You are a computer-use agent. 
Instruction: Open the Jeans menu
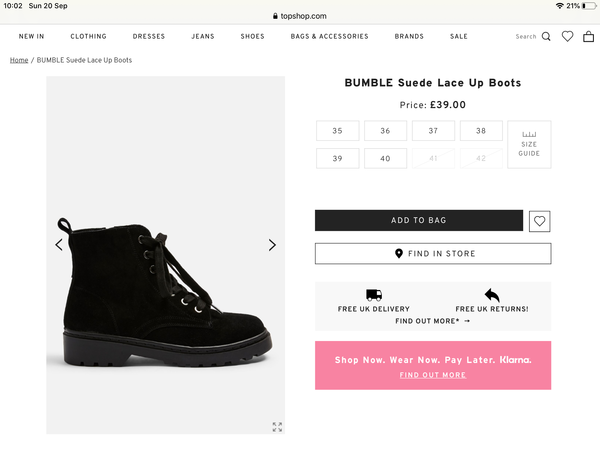click(x=203, y=36)
